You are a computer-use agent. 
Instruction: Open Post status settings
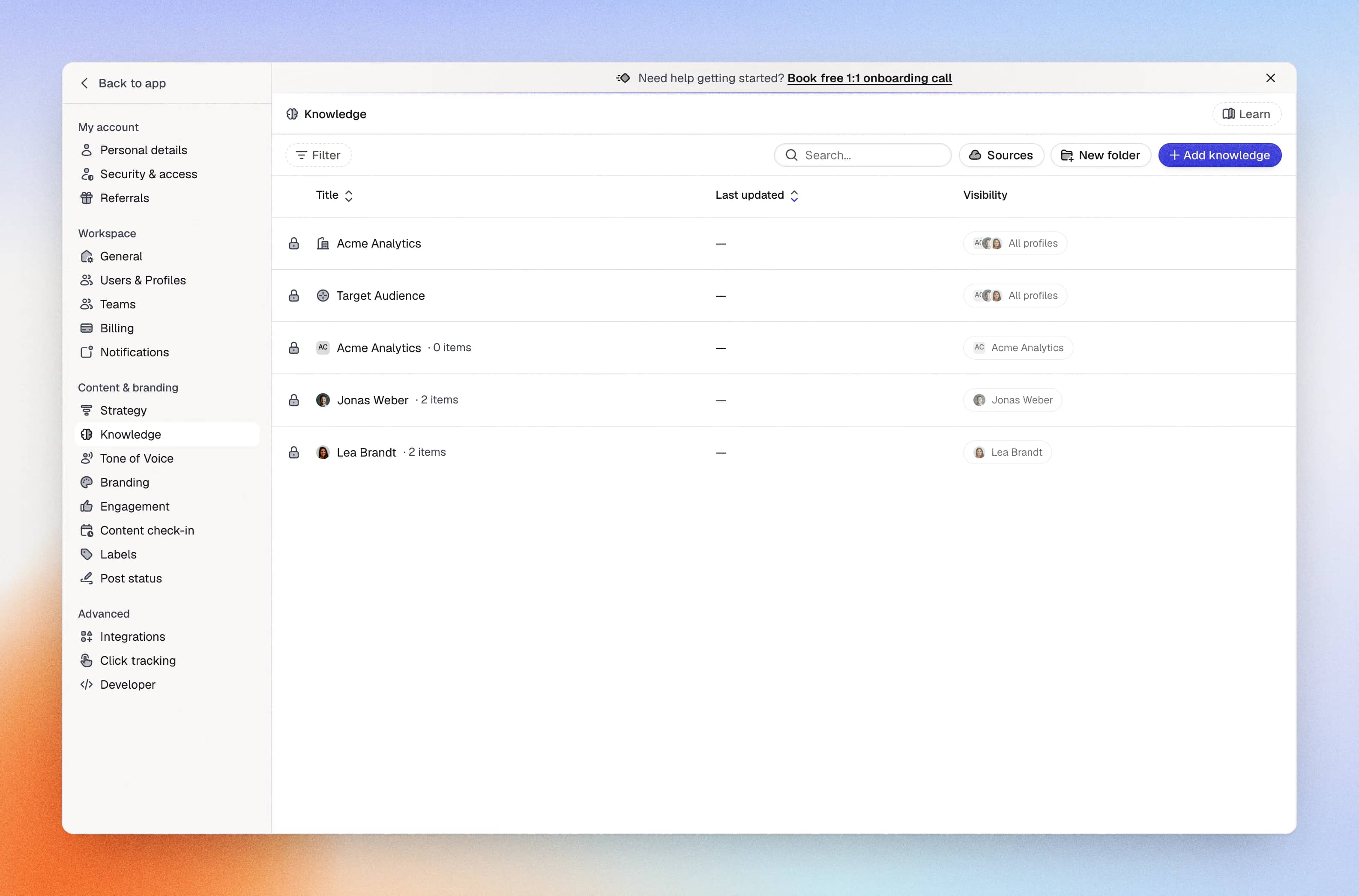click(167, 578)
